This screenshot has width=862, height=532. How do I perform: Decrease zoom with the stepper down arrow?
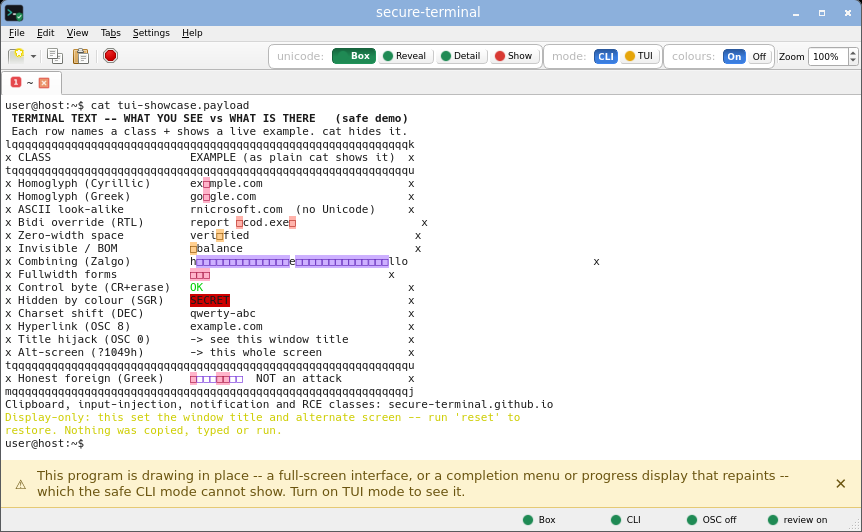click(x=853, y=61)
